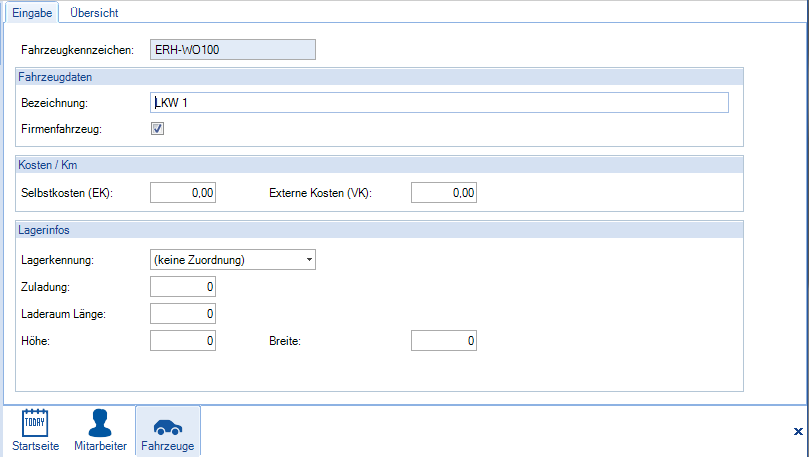809x457 pixels.
Task: Select the Eingabe tab
Action: click(32, 12)
